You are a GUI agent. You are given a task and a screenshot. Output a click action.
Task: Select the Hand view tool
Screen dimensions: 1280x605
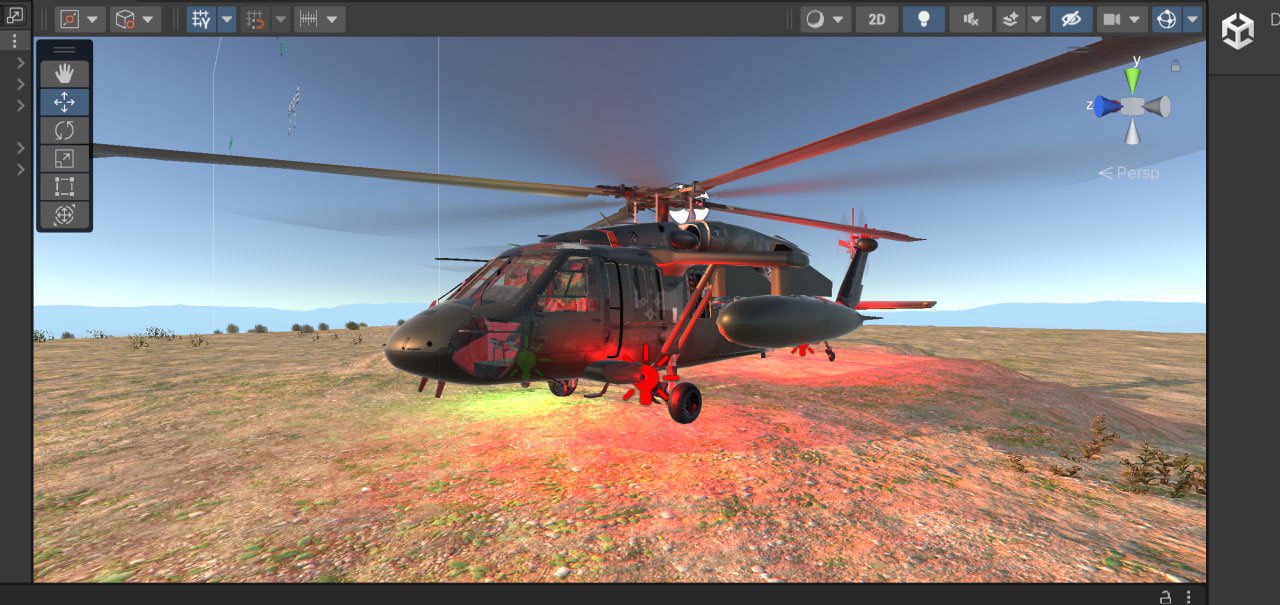click(64, 73)
